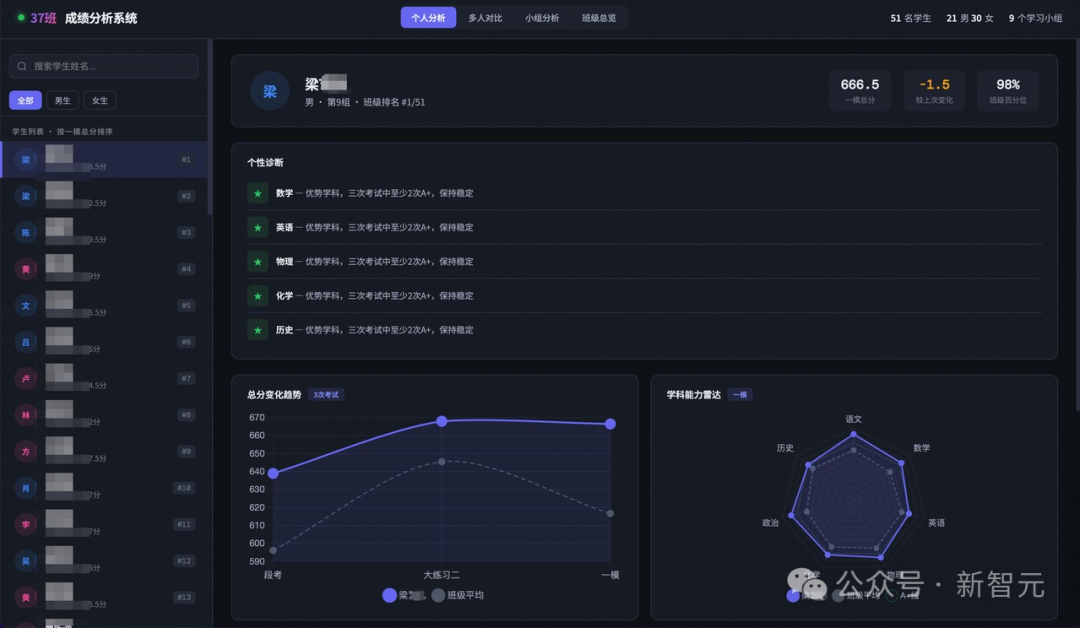Click the 98% 班级百分位 stat card
Screen dimensions: 1080x628
tap(1007, 90)
